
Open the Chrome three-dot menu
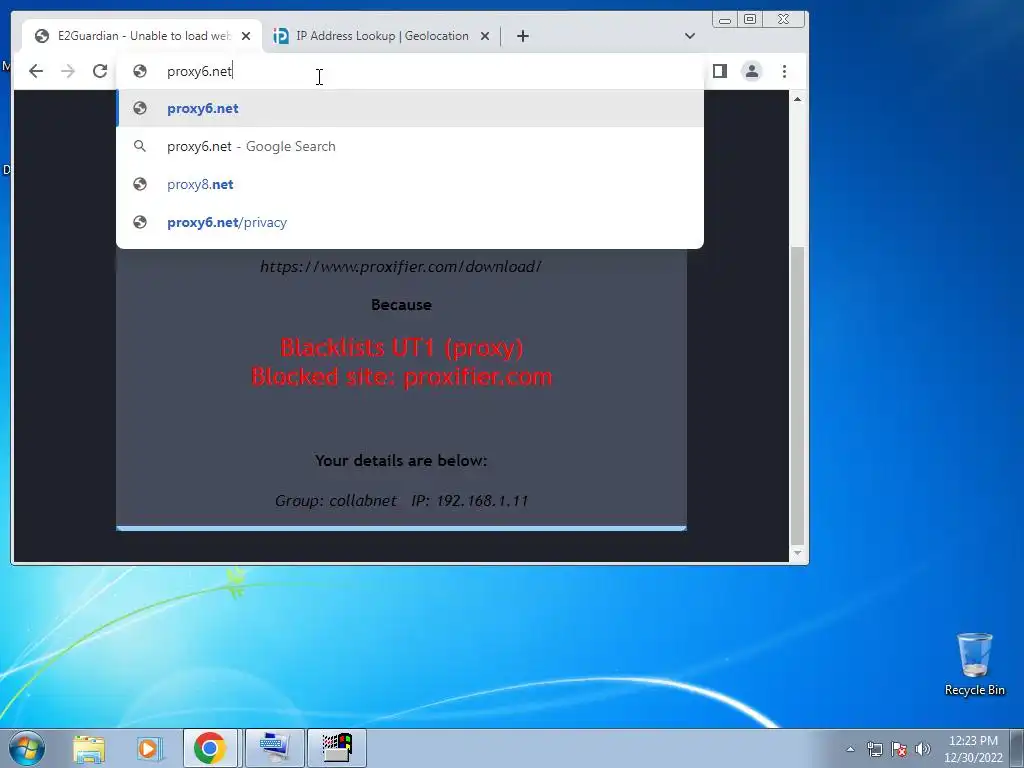coord(784,71)
